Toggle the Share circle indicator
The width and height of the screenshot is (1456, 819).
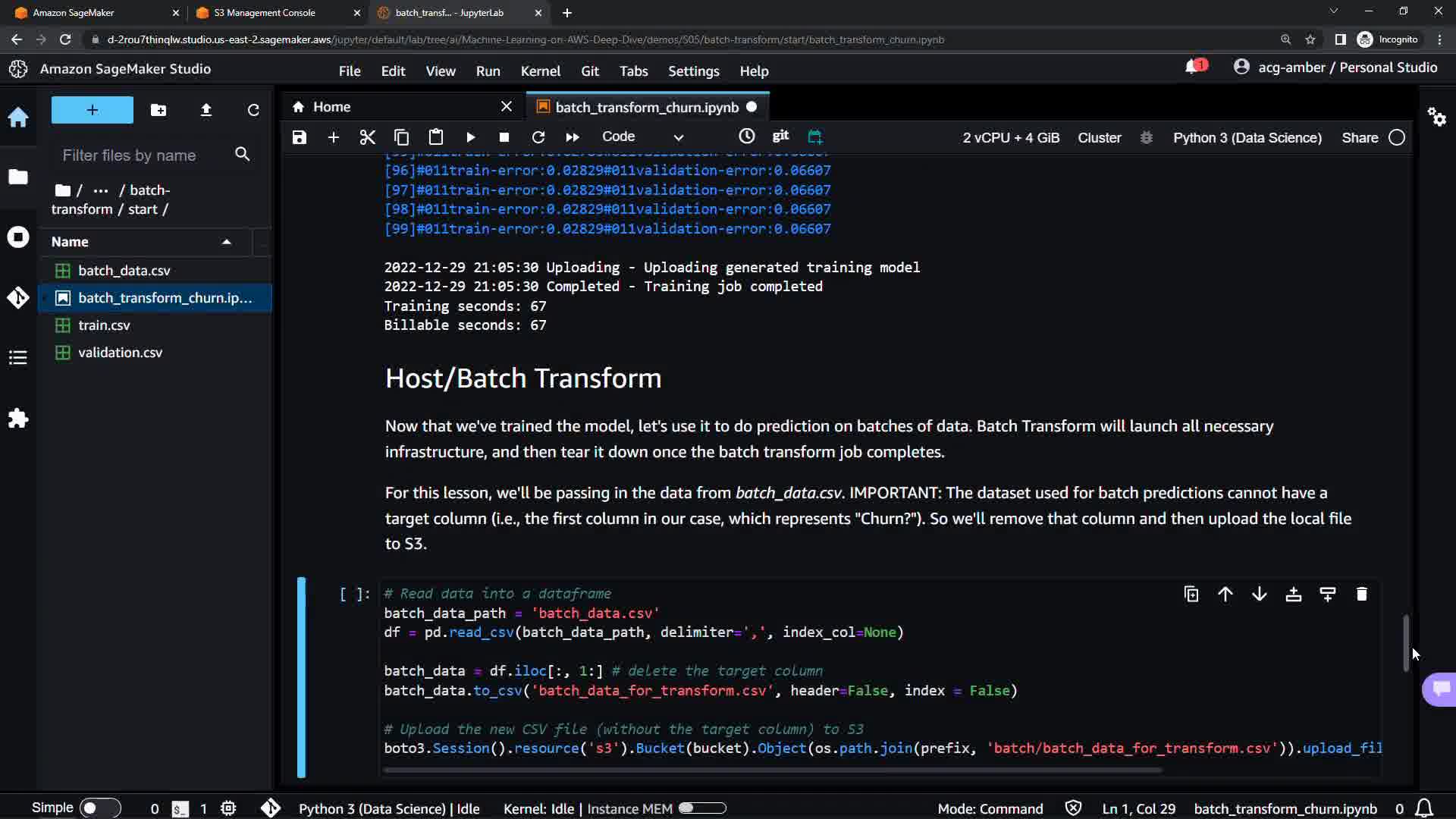1397,137
